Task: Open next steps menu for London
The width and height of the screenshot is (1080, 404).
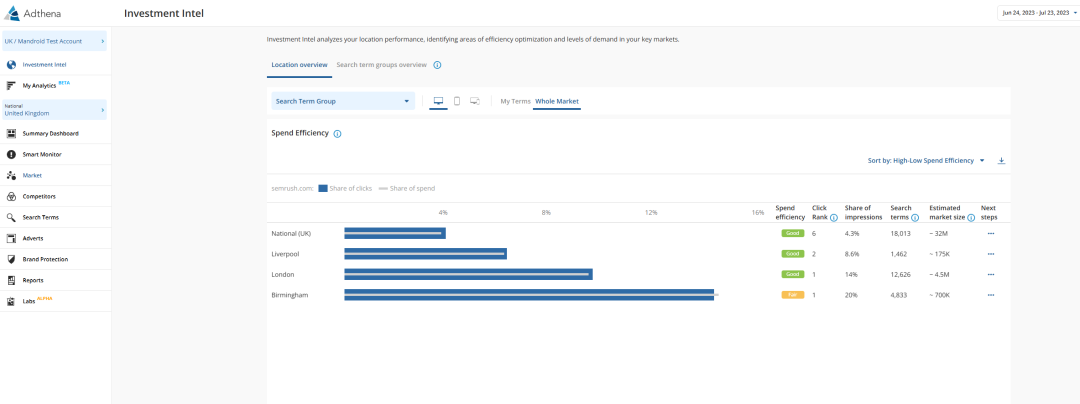Action: coord(990,275)
